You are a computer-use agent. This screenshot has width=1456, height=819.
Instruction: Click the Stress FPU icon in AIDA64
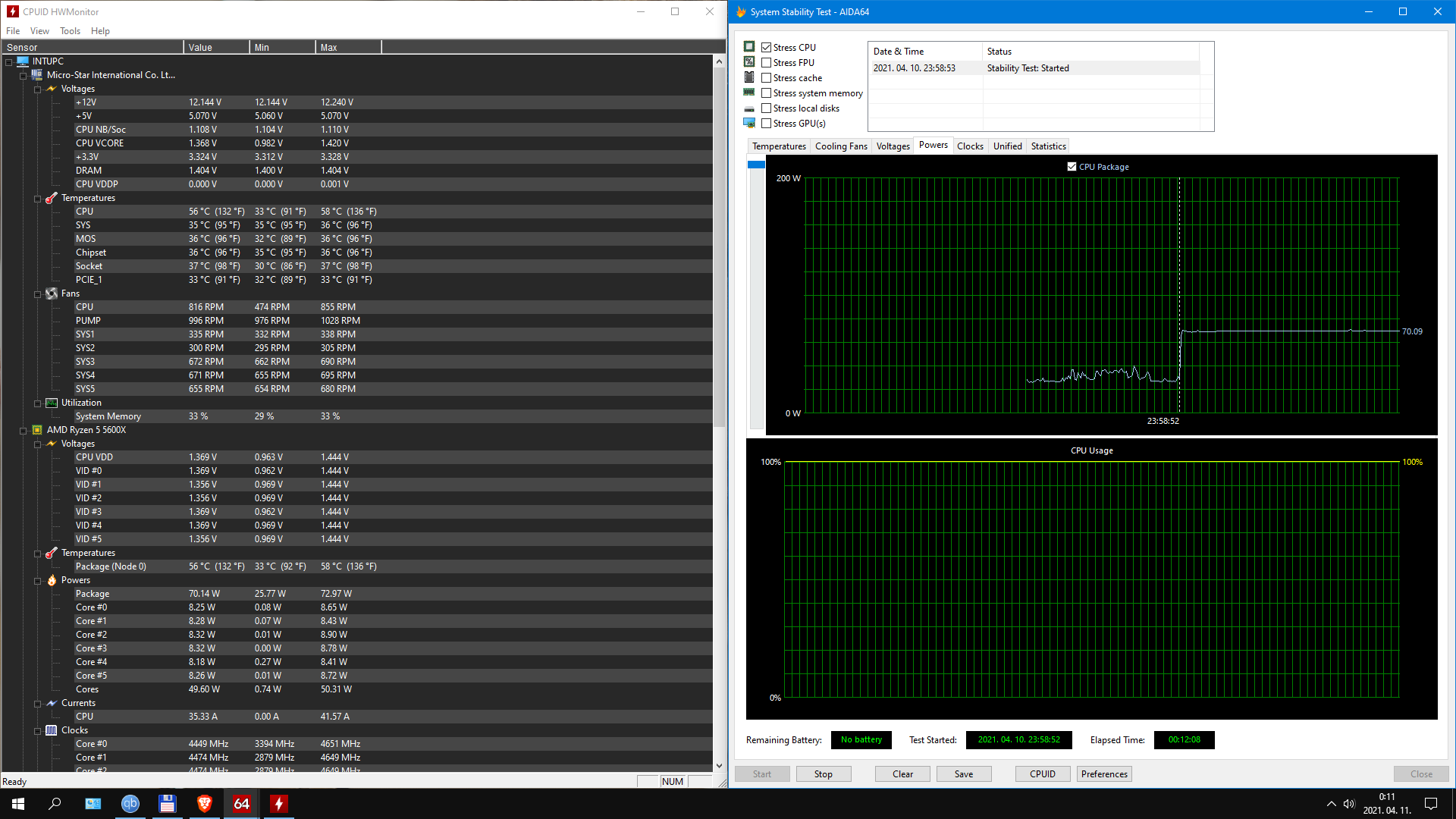(749, 62)
